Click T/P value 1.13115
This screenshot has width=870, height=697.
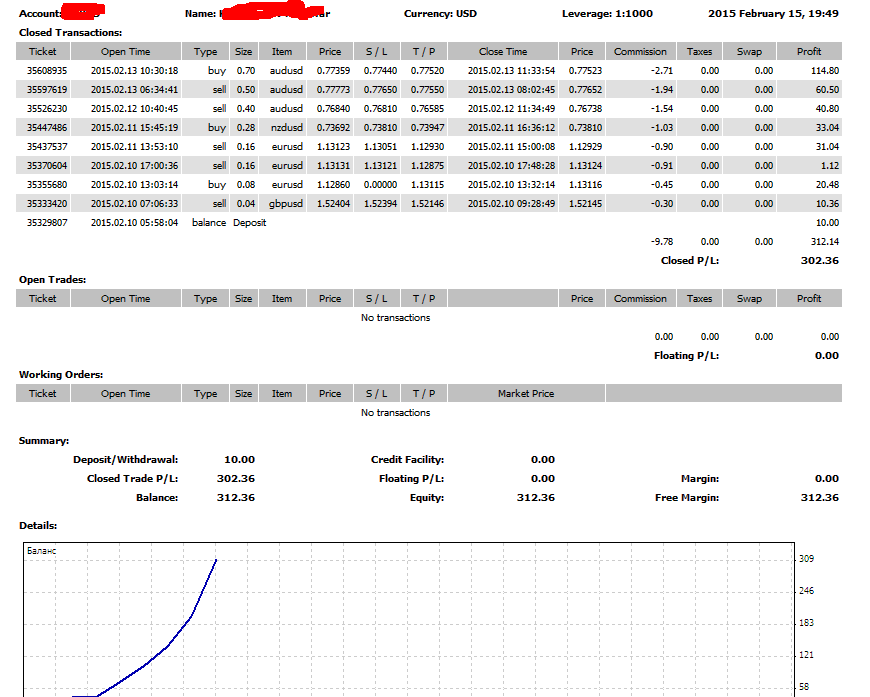(x=427, y=184)
